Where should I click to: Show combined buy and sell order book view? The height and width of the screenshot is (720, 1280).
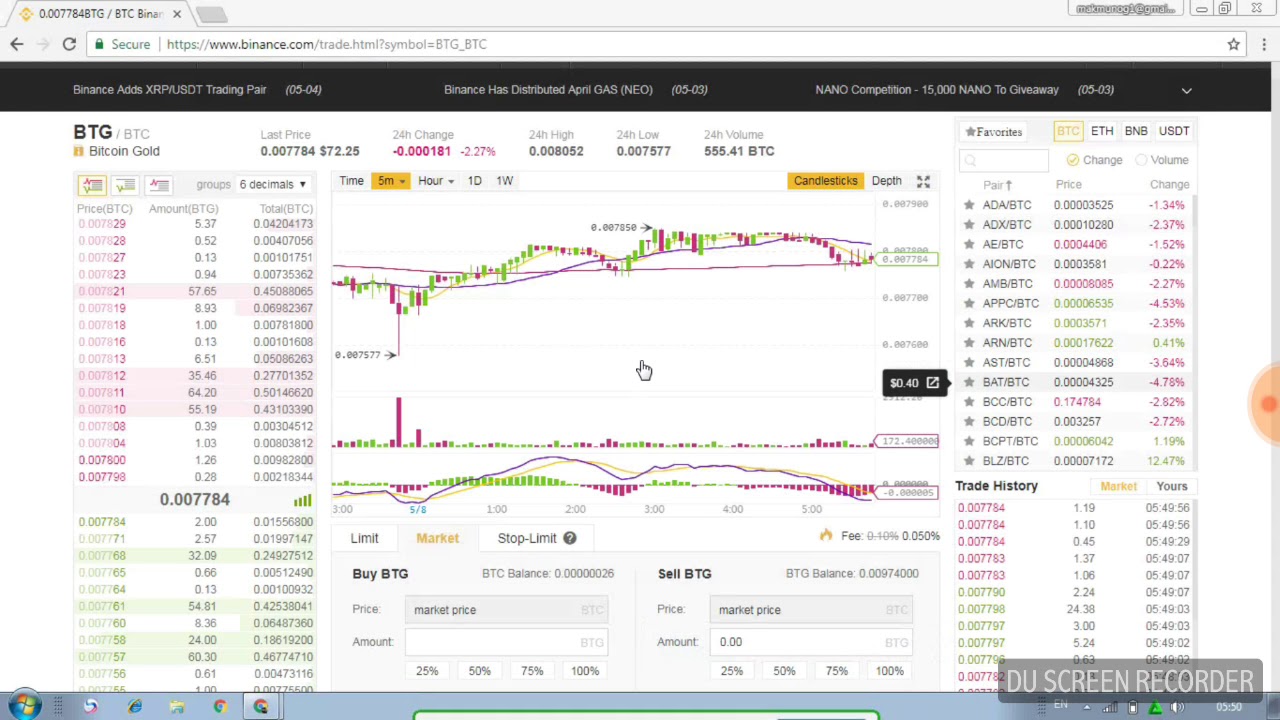point(92,184)
